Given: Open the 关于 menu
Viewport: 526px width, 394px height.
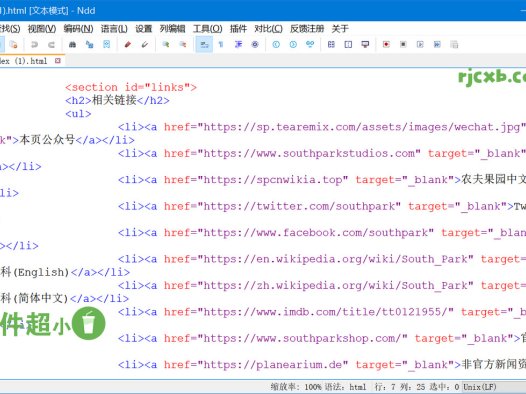Looking at the screenshot, I should point(340,29).
